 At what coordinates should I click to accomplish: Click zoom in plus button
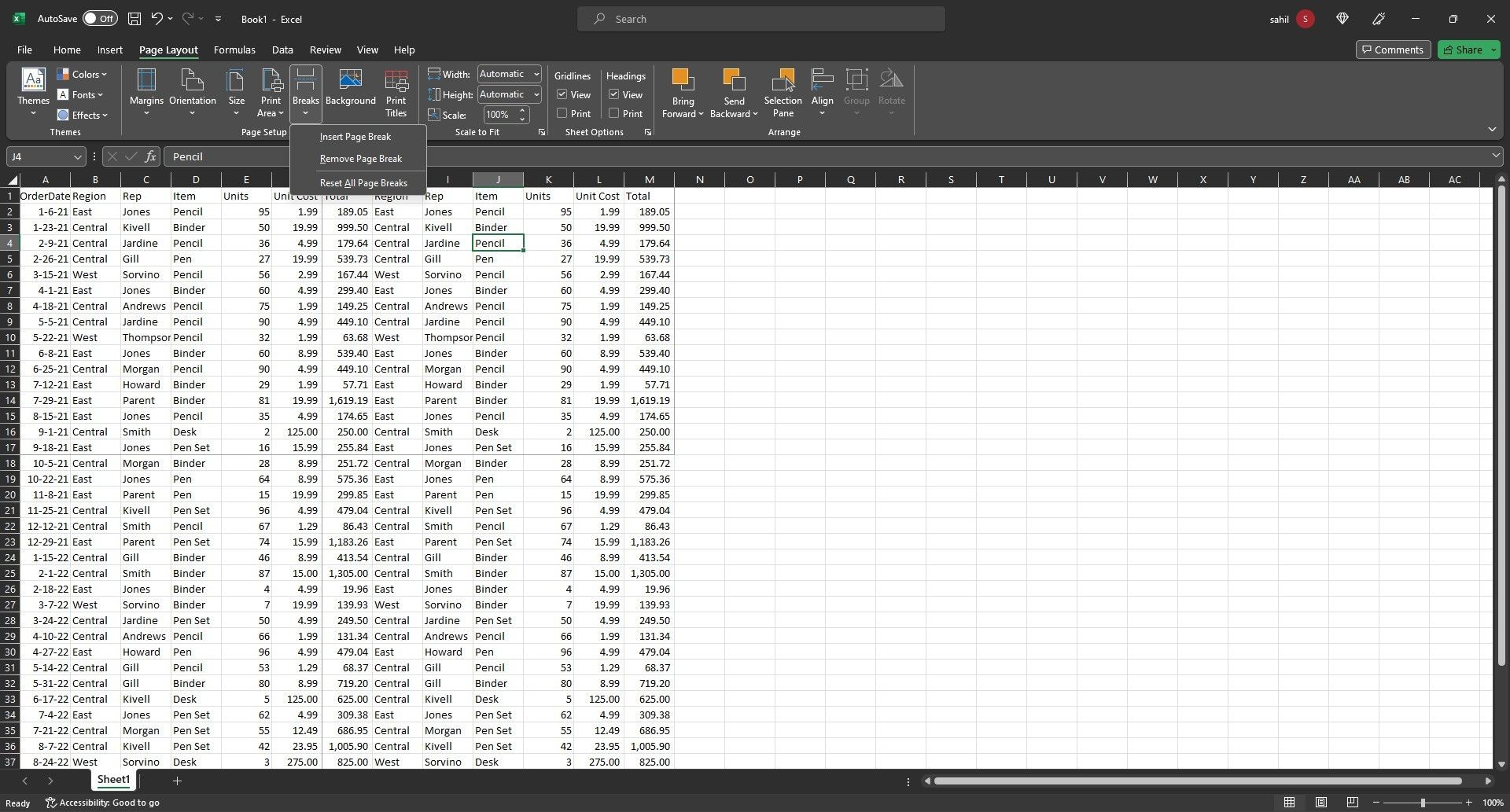tap(1468, 803)
